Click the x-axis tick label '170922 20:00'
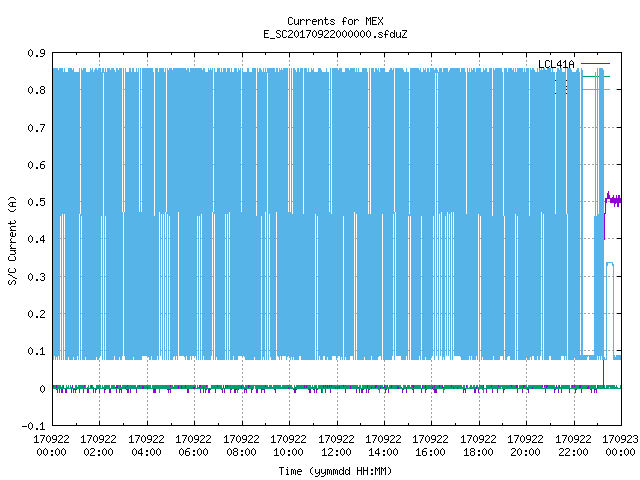The image size is (640, 480). point(525,445)
